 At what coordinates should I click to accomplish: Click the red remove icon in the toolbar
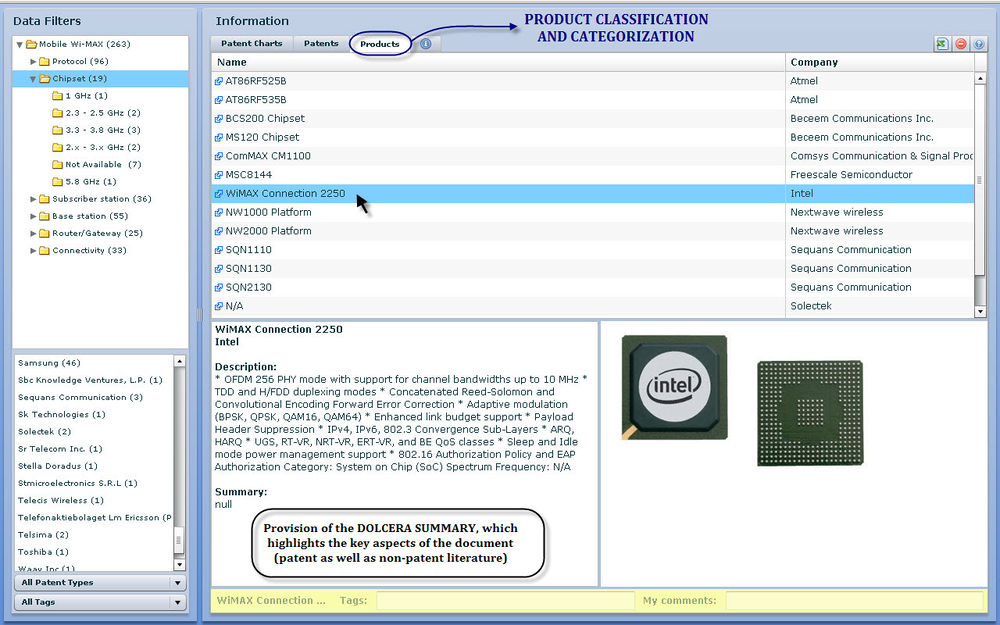click(960, 43)
